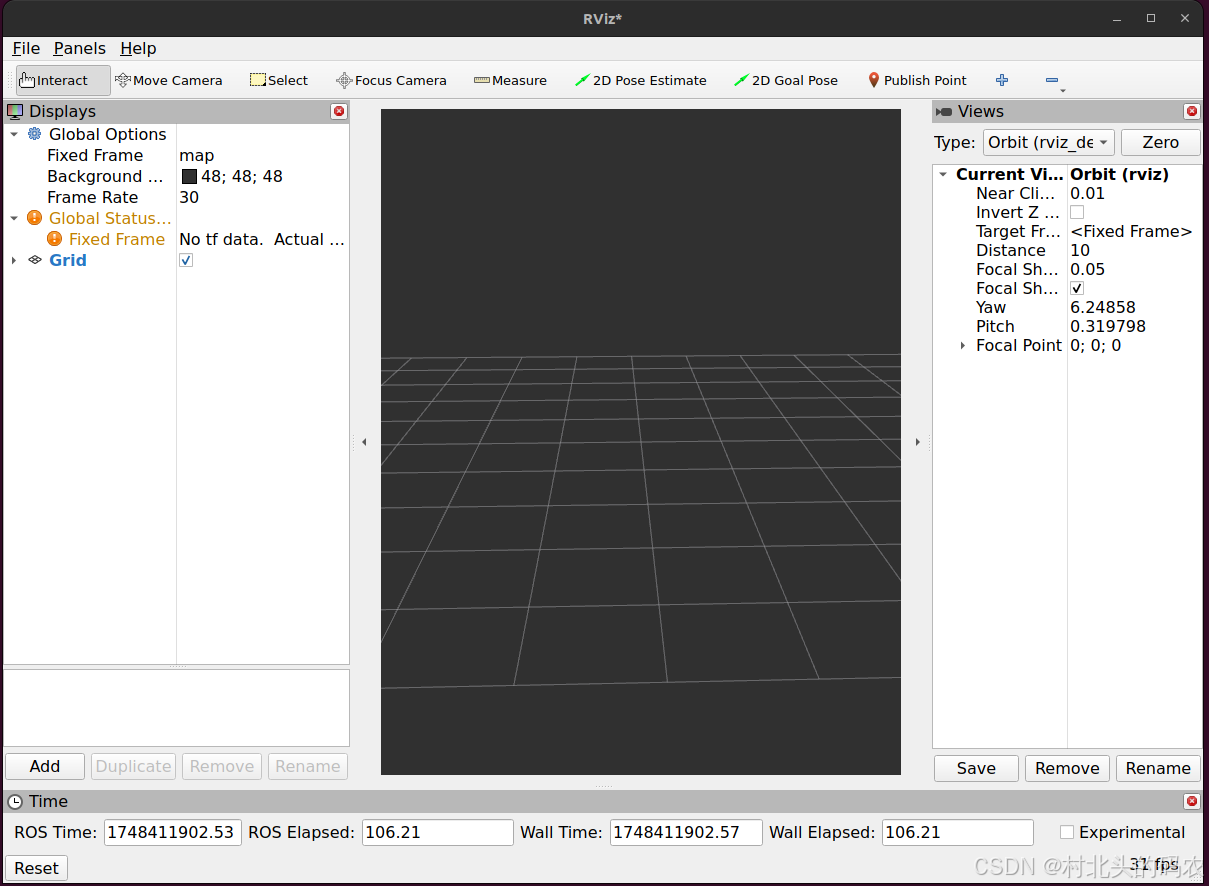
Task: Click the ROS Time field
Action: (x=172, y=832)
